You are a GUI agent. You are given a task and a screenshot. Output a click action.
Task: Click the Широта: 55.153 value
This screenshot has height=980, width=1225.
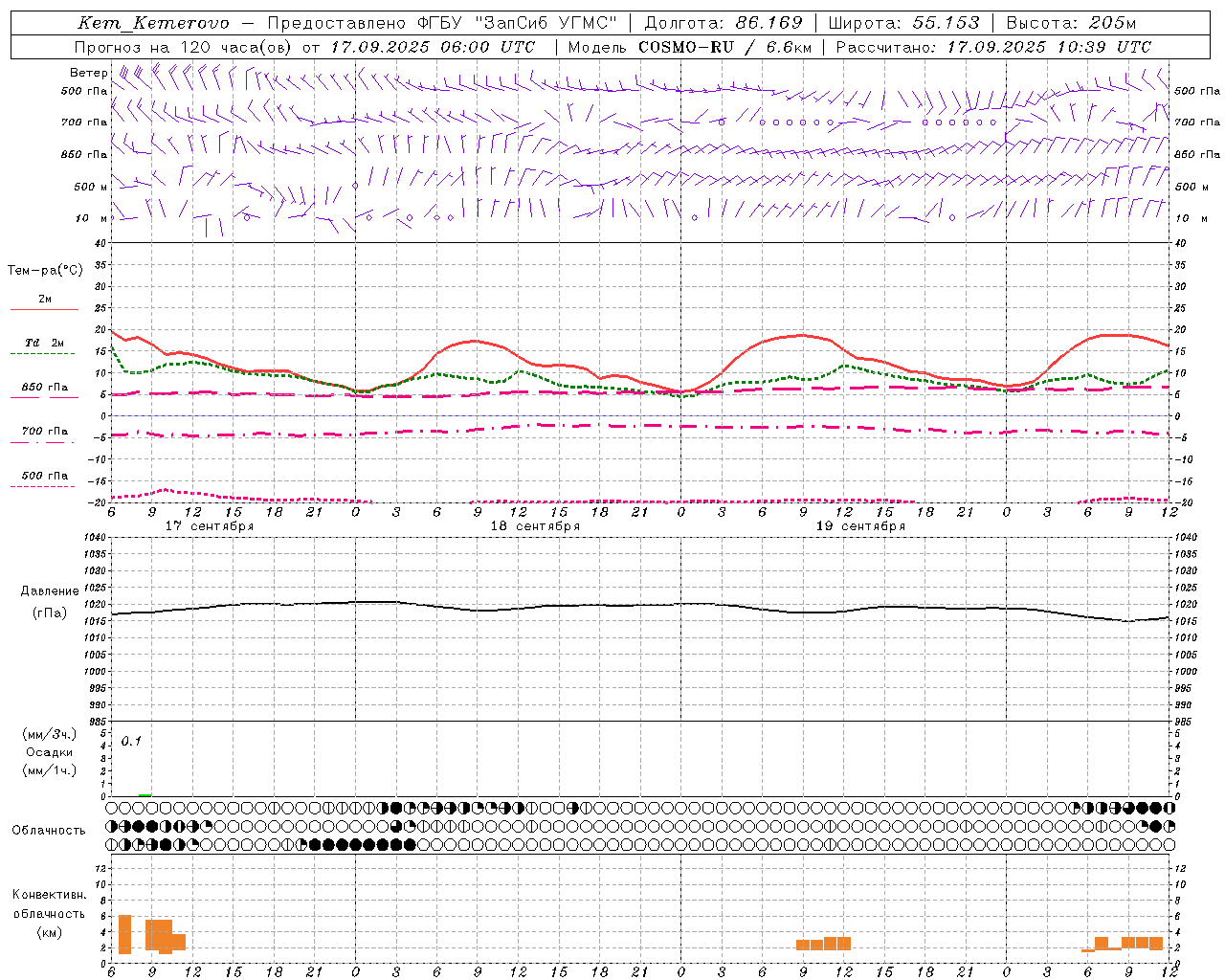[904, 23]
